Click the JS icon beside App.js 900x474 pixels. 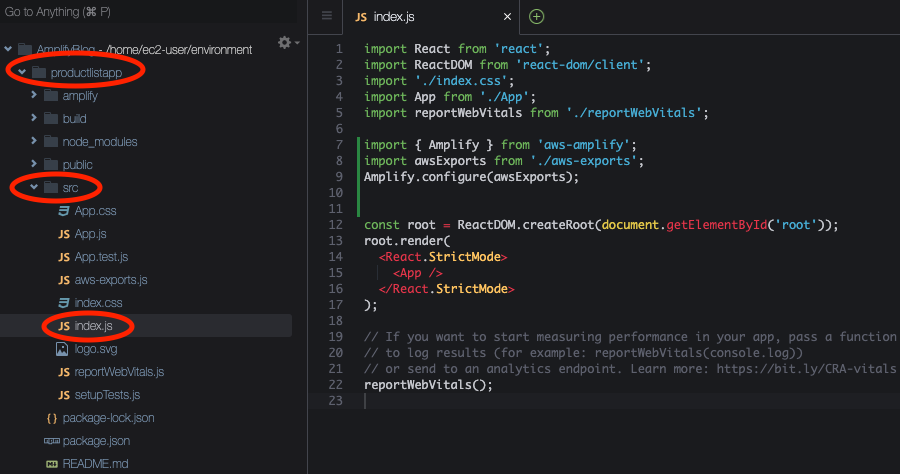point(64,234)
